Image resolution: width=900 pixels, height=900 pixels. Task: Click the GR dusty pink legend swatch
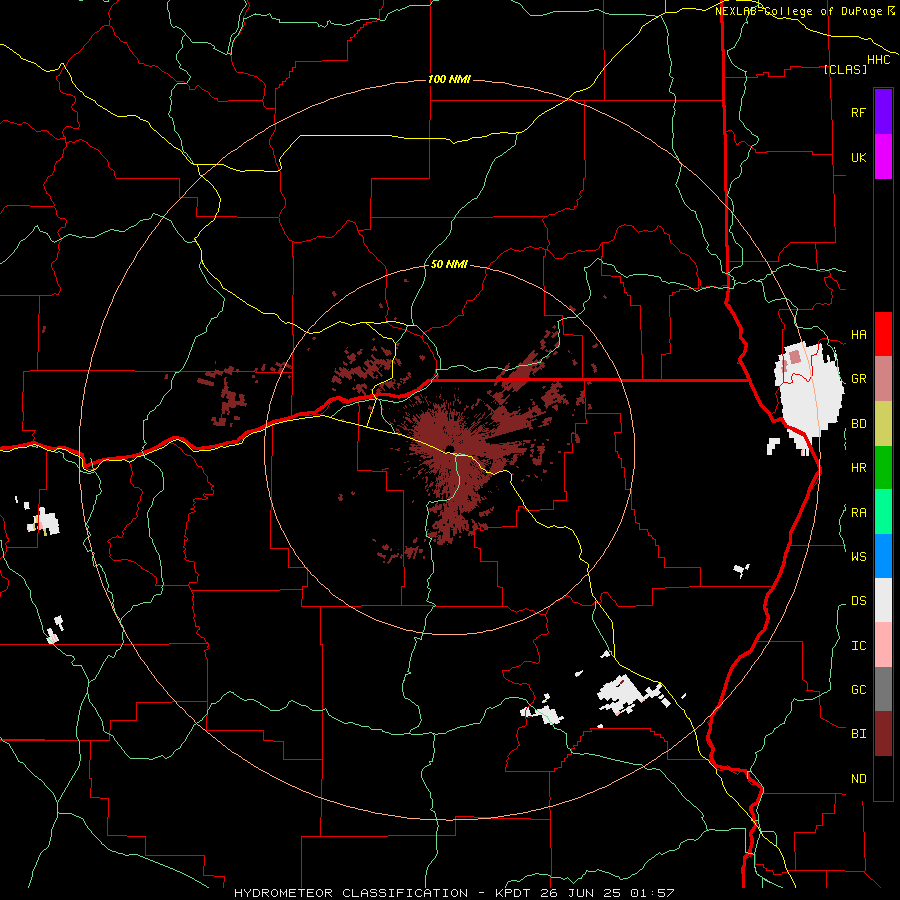tap(883, 379)
